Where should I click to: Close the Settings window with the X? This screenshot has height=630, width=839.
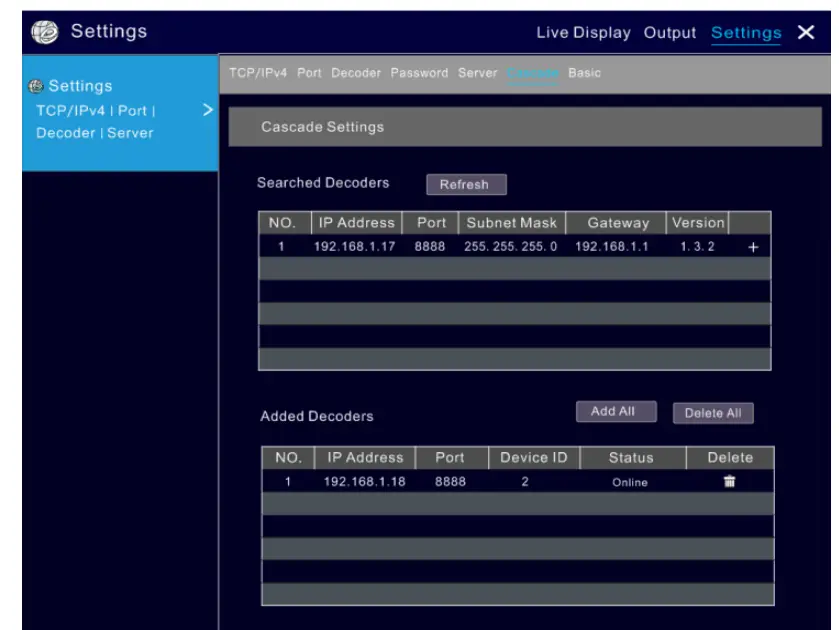pos(806,33)
